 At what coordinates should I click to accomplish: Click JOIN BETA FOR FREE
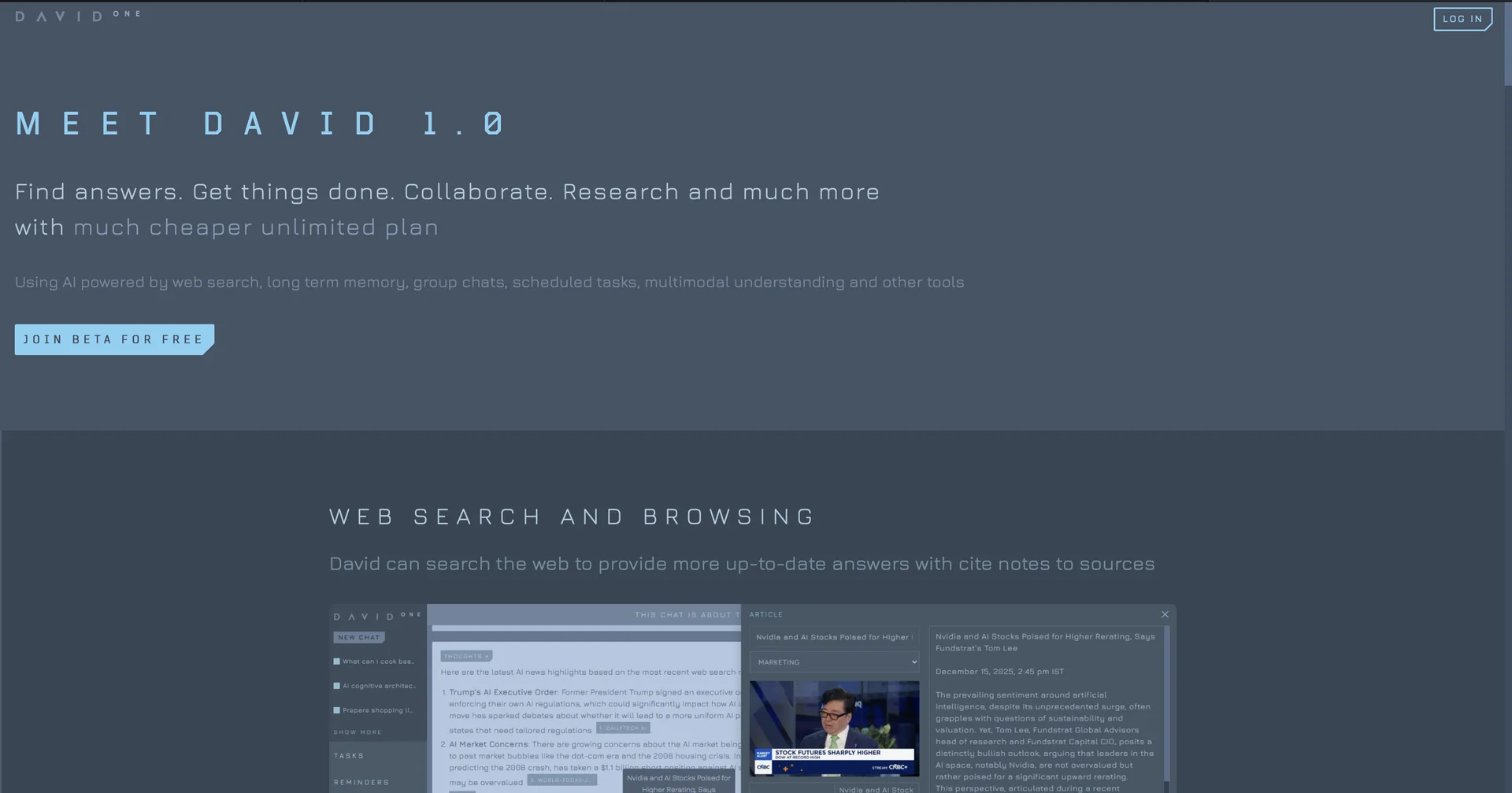coord(114,339)
